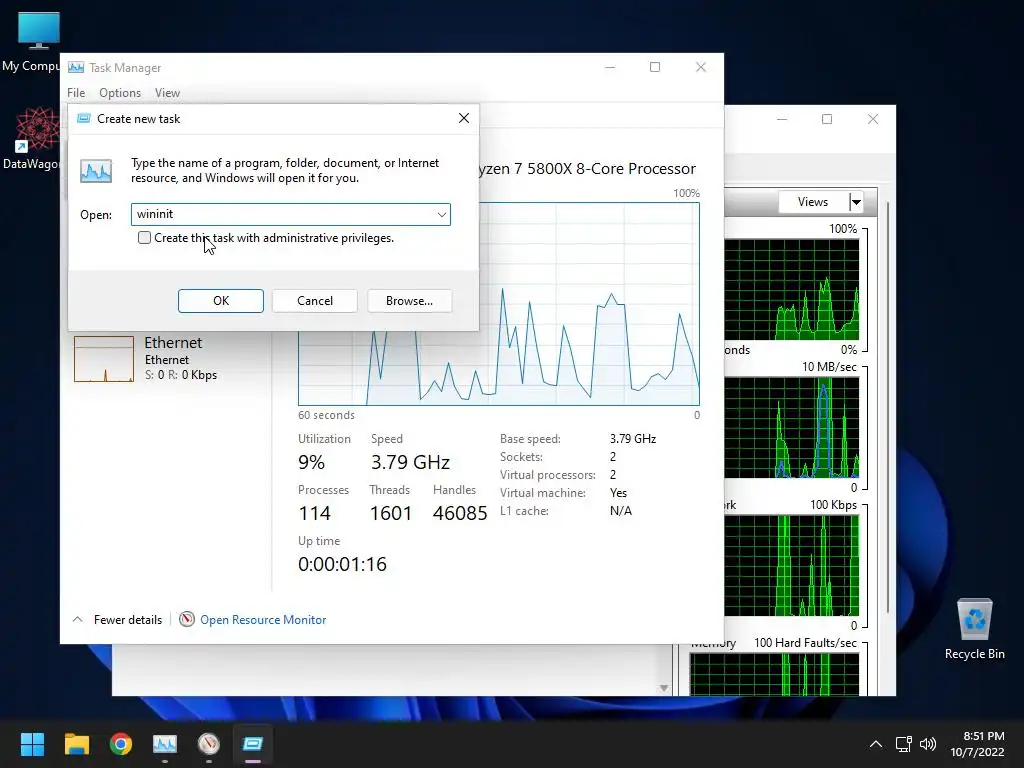
Task: Minimize the Resource Monitor window
Action: (782, 119)
